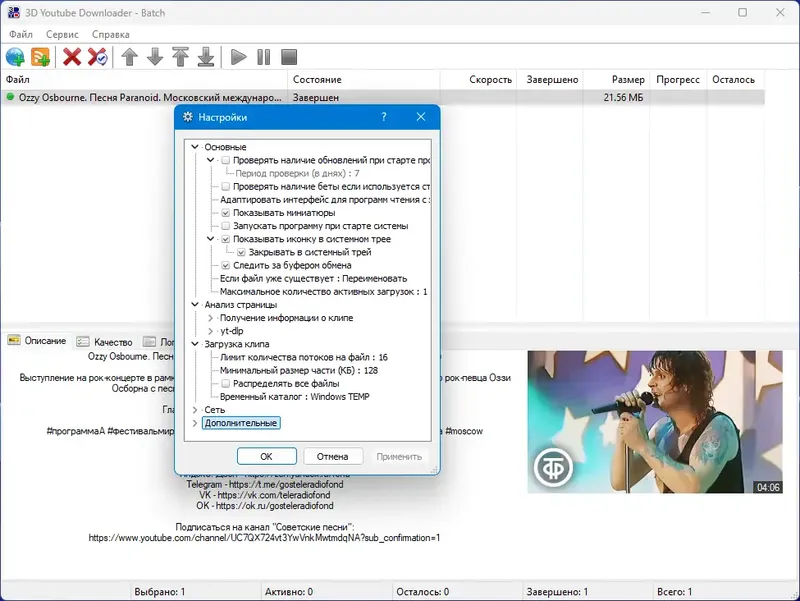The height and width of the screenshot is (601, 800).
Task: Click the add RSS feed icon
Action: [40, 57]
